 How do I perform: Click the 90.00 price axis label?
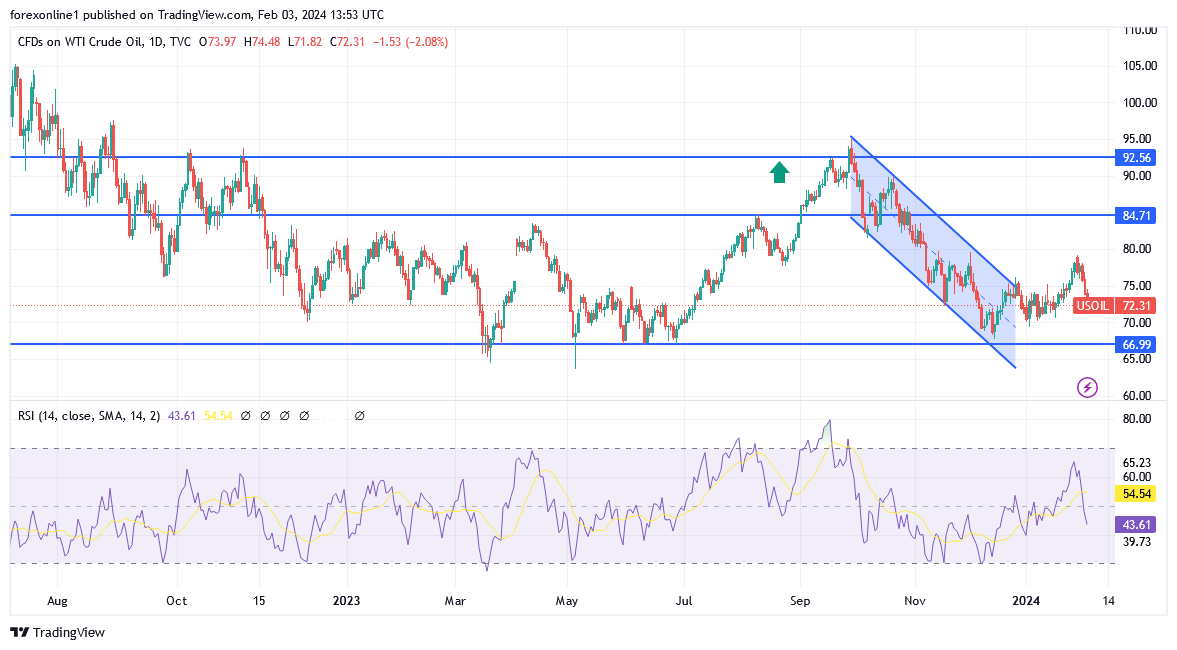[x=1136, y=176]
